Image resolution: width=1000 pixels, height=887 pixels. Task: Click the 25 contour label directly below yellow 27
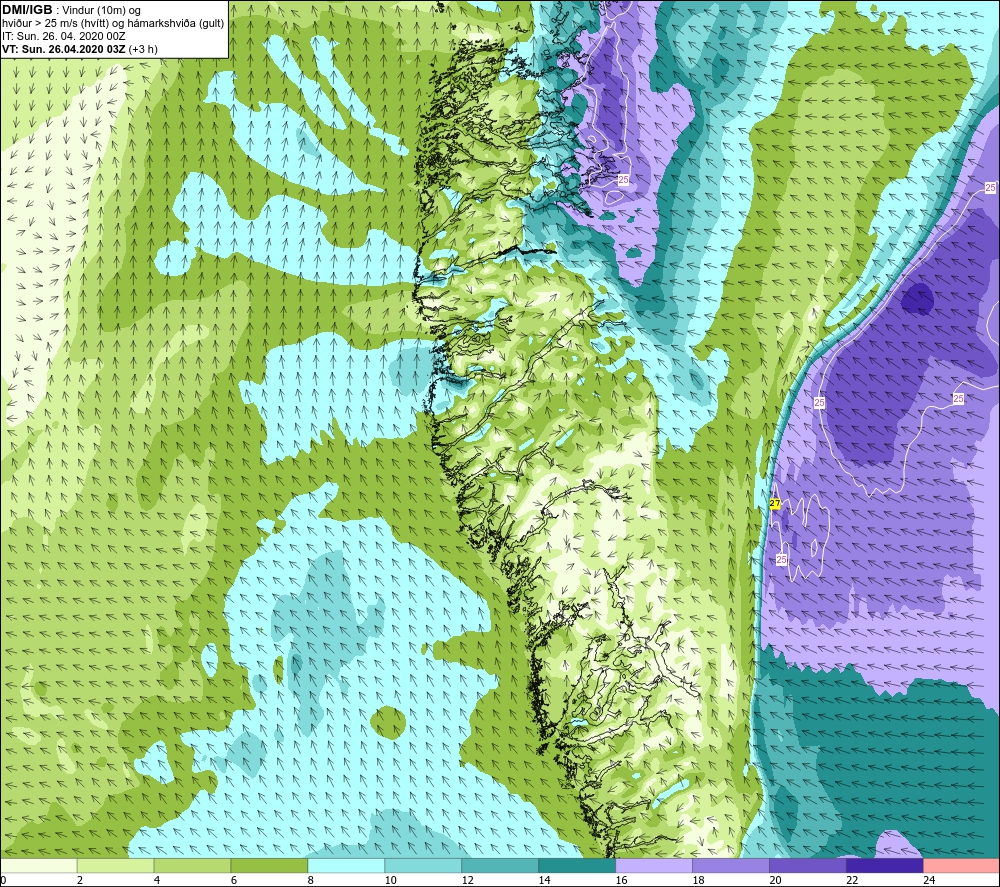point(781,560)
